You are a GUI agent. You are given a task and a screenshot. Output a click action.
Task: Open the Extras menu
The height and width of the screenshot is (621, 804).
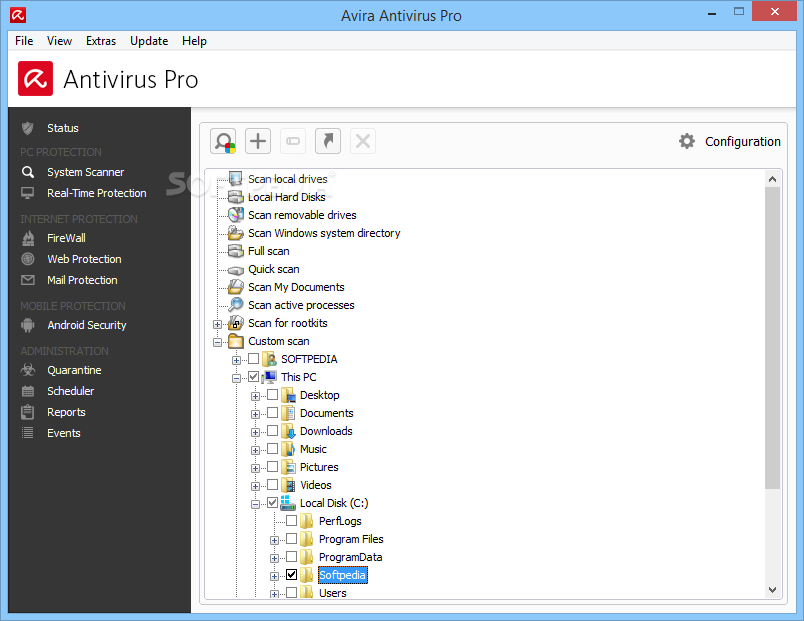101,41
